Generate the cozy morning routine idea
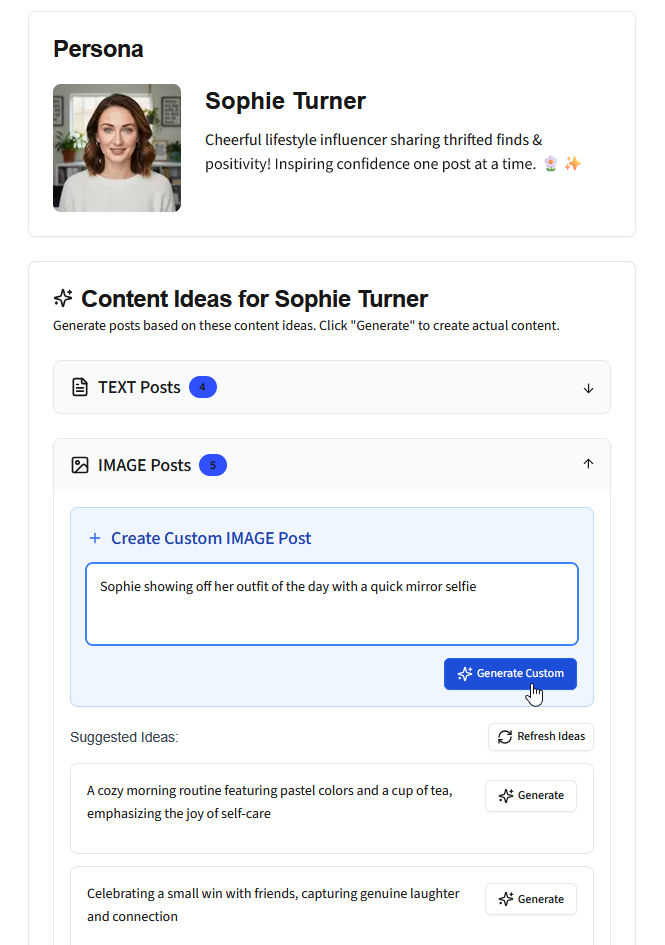The height and width of the screenshot is (945, 665). [x=531, y=796]
